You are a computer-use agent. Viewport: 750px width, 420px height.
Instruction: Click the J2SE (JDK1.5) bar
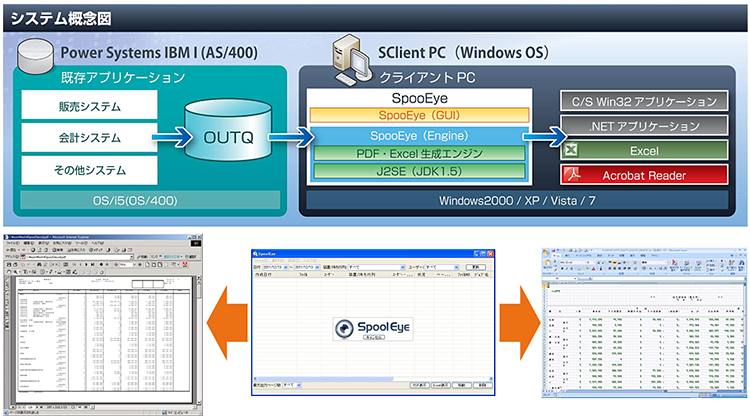pos(419,171)
